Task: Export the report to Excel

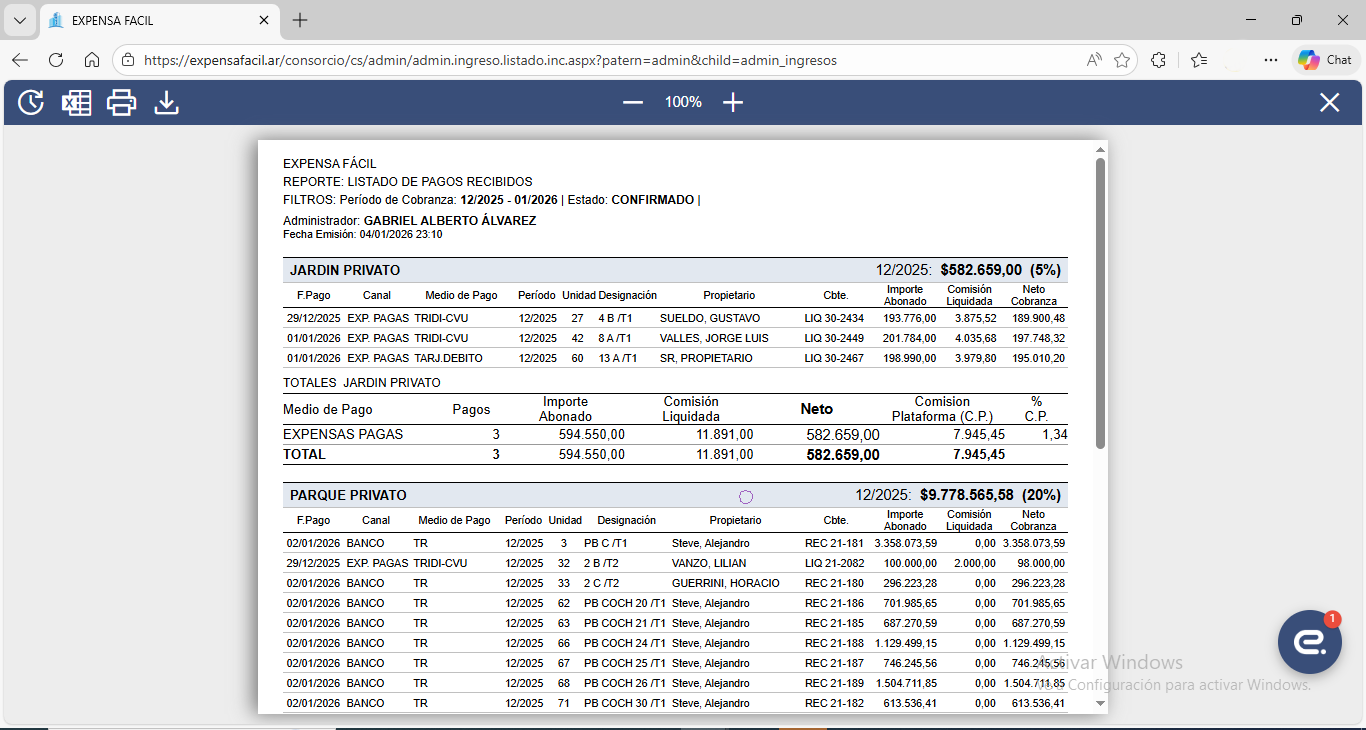Action: click(76, 102)
